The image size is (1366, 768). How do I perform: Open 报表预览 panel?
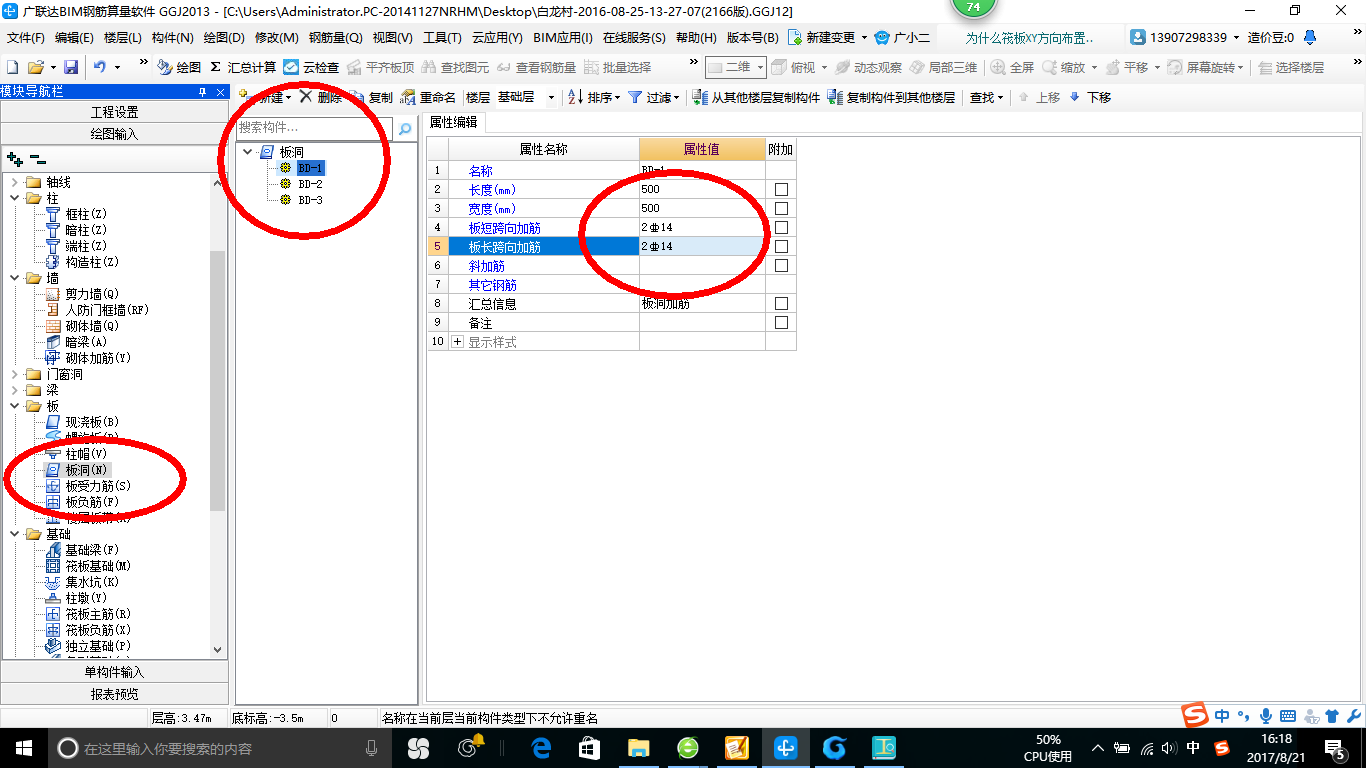114,693
